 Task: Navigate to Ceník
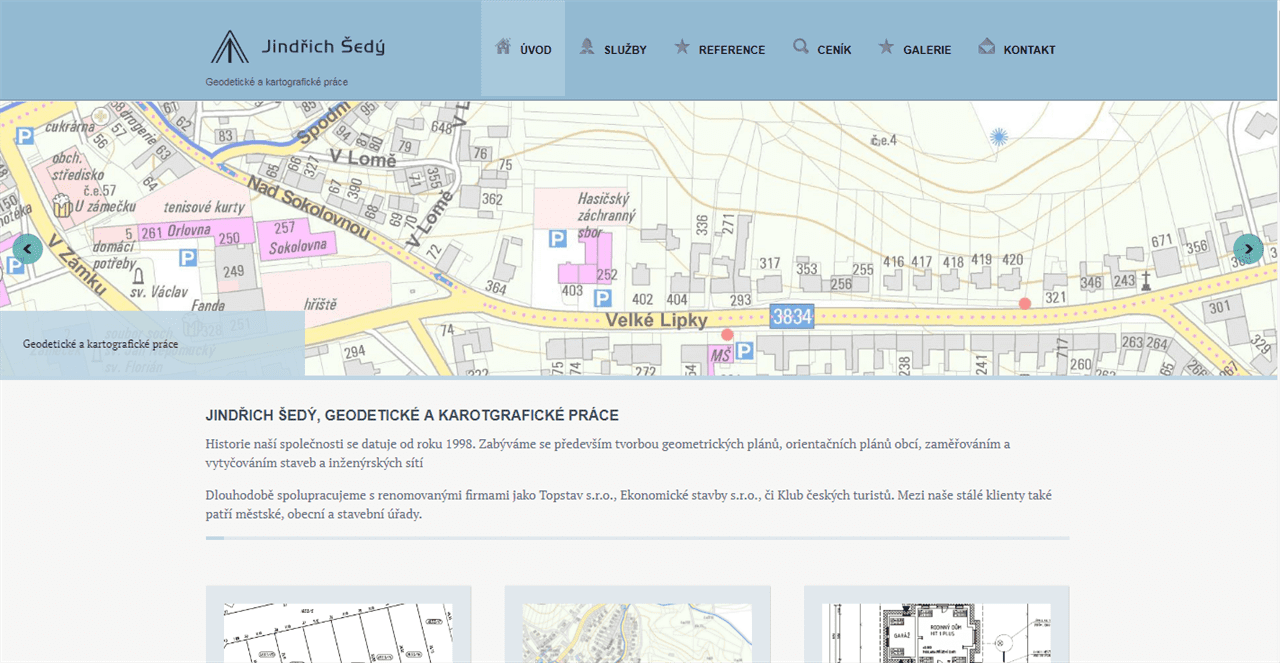[822, 48]
